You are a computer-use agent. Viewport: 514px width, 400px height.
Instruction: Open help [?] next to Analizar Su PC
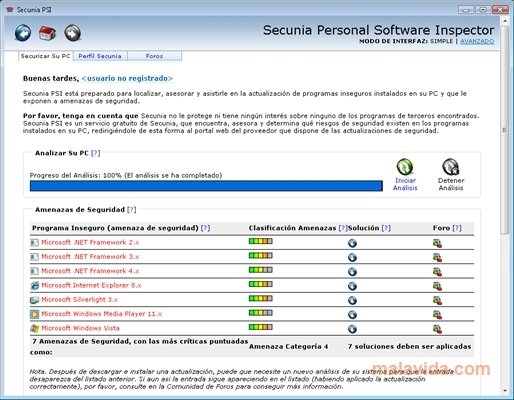click(95, 153)
